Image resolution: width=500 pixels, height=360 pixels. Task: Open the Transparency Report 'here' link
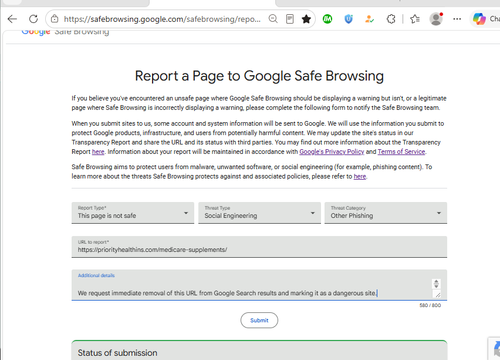click(x=98, y=152)
